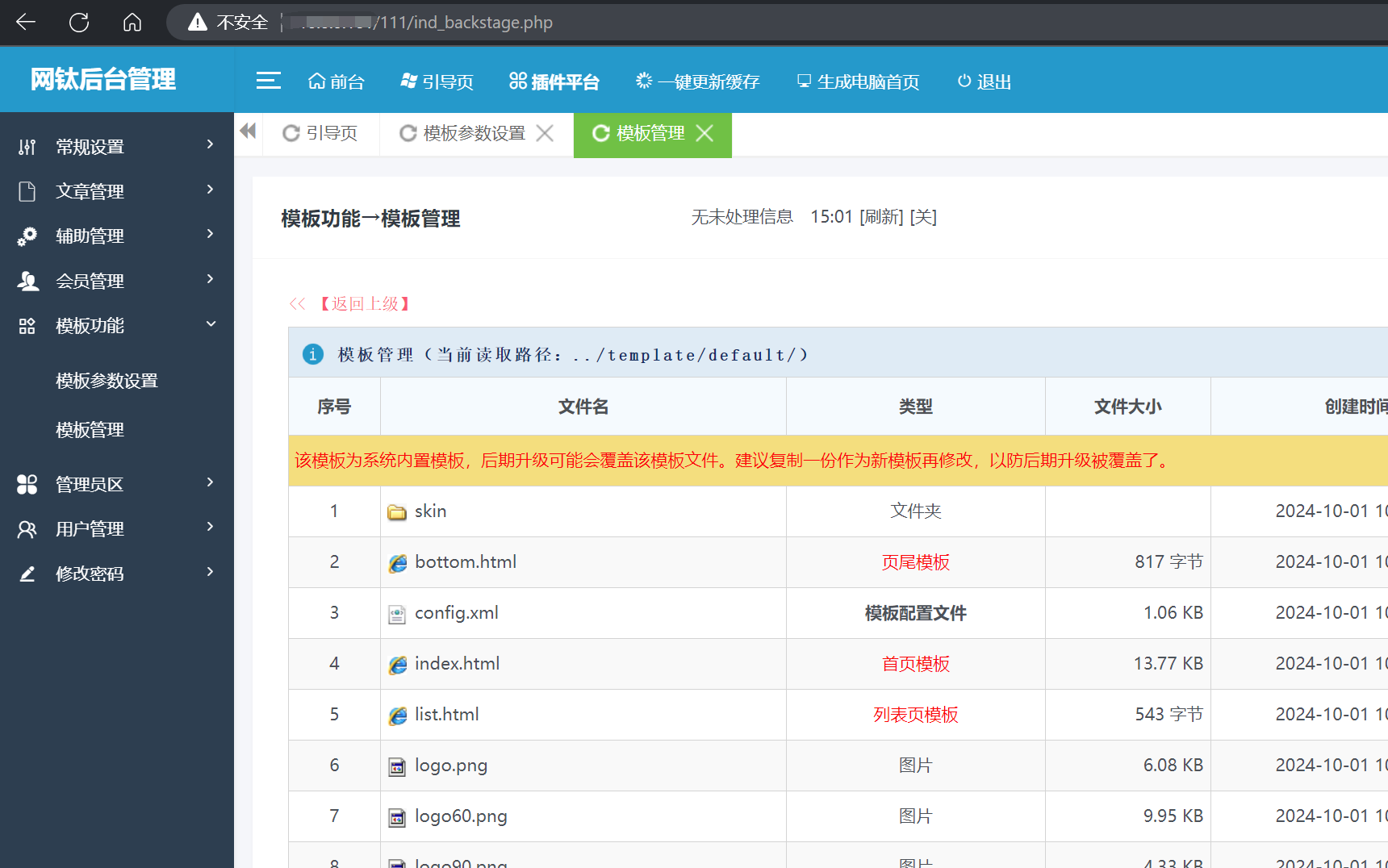Click the list.html file icon

397,716
